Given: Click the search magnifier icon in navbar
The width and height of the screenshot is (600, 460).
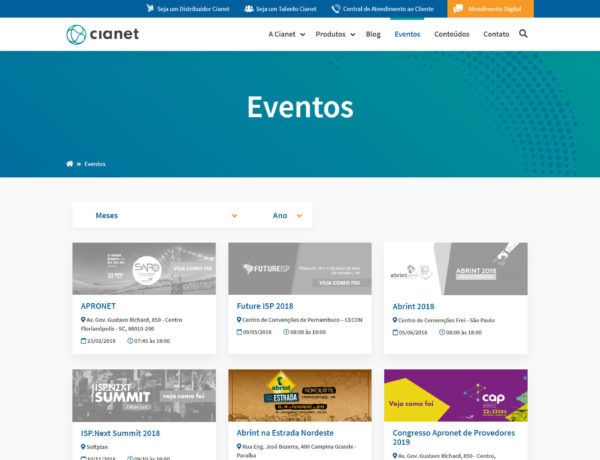Looking at the screenshot, I should tap(523, 34).
